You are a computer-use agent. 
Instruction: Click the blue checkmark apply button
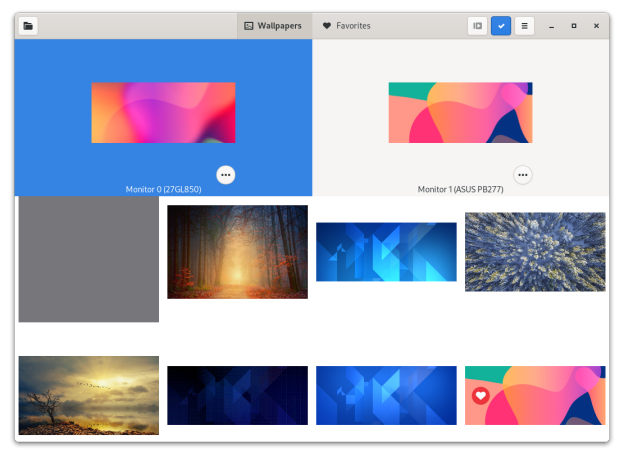501,26
